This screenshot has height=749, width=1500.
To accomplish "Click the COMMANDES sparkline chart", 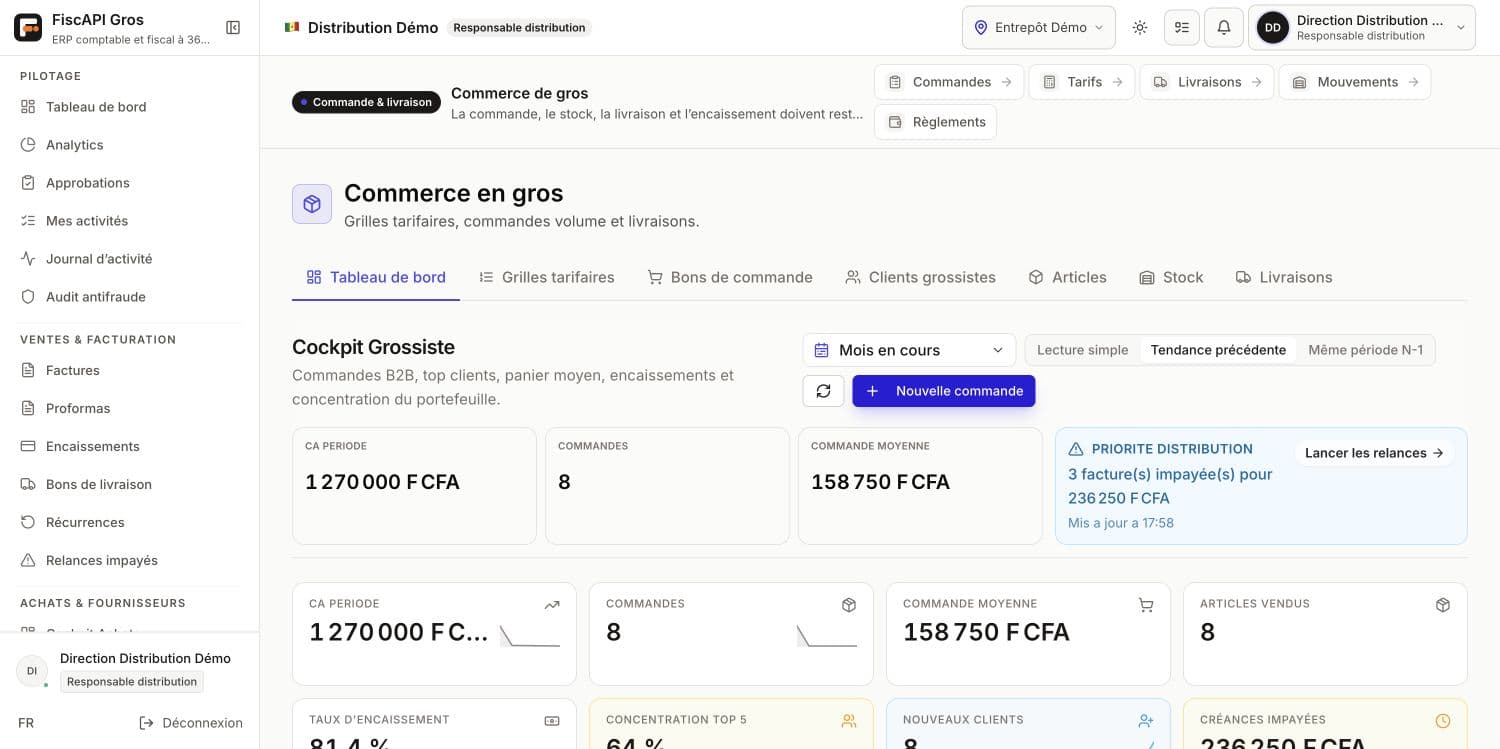I will pyautogui.click(x=827, y=636).
